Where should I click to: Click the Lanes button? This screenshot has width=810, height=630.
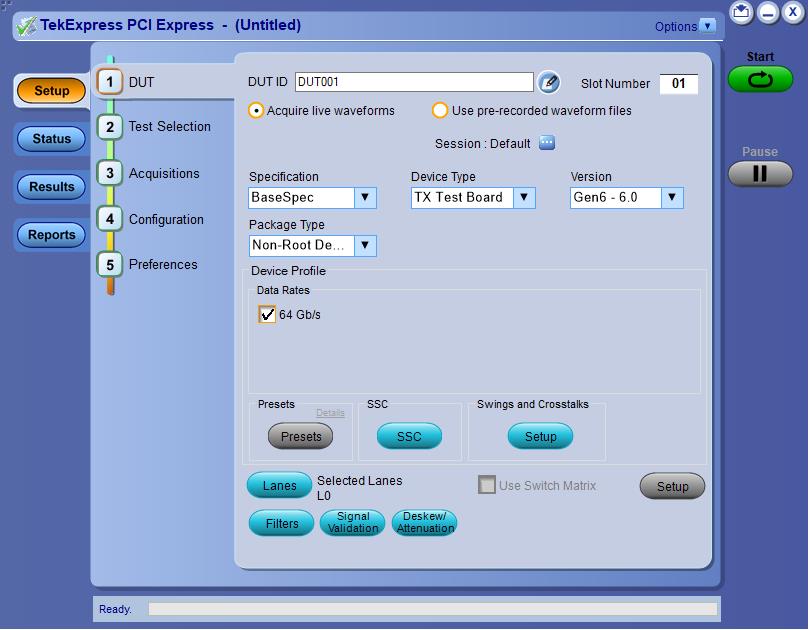pyautogui.click(x=279, y=486)
